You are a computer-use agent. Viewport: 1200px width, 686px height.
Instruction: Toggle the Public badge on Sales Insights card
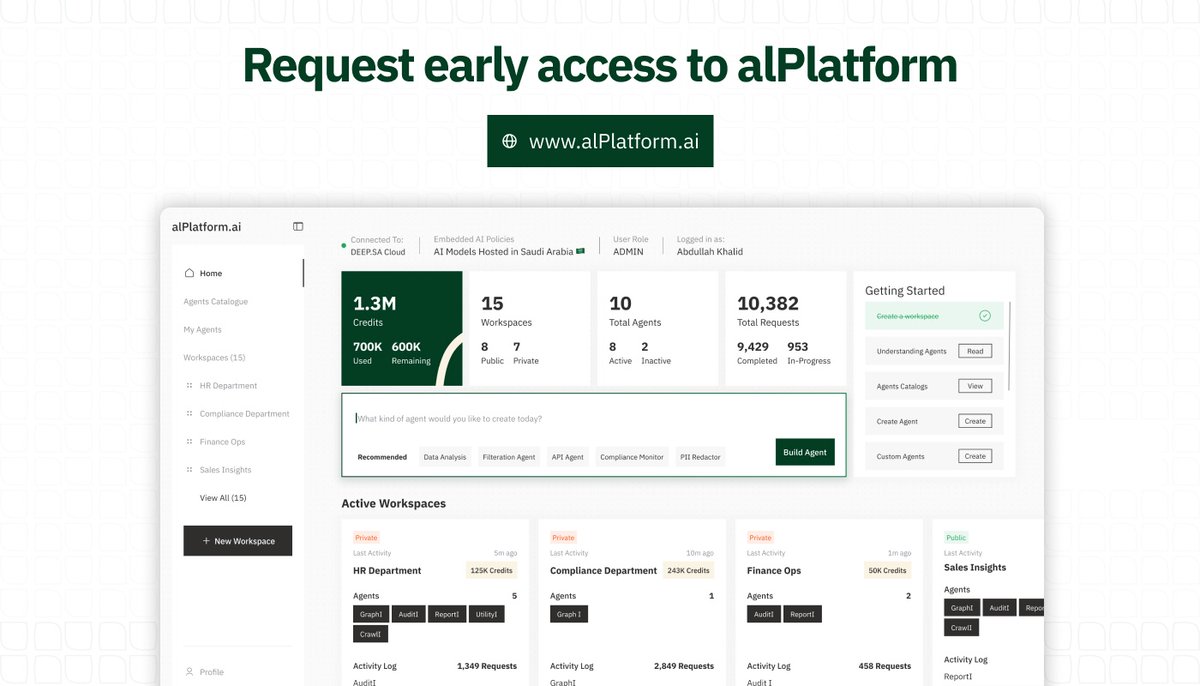coord(955,537)
